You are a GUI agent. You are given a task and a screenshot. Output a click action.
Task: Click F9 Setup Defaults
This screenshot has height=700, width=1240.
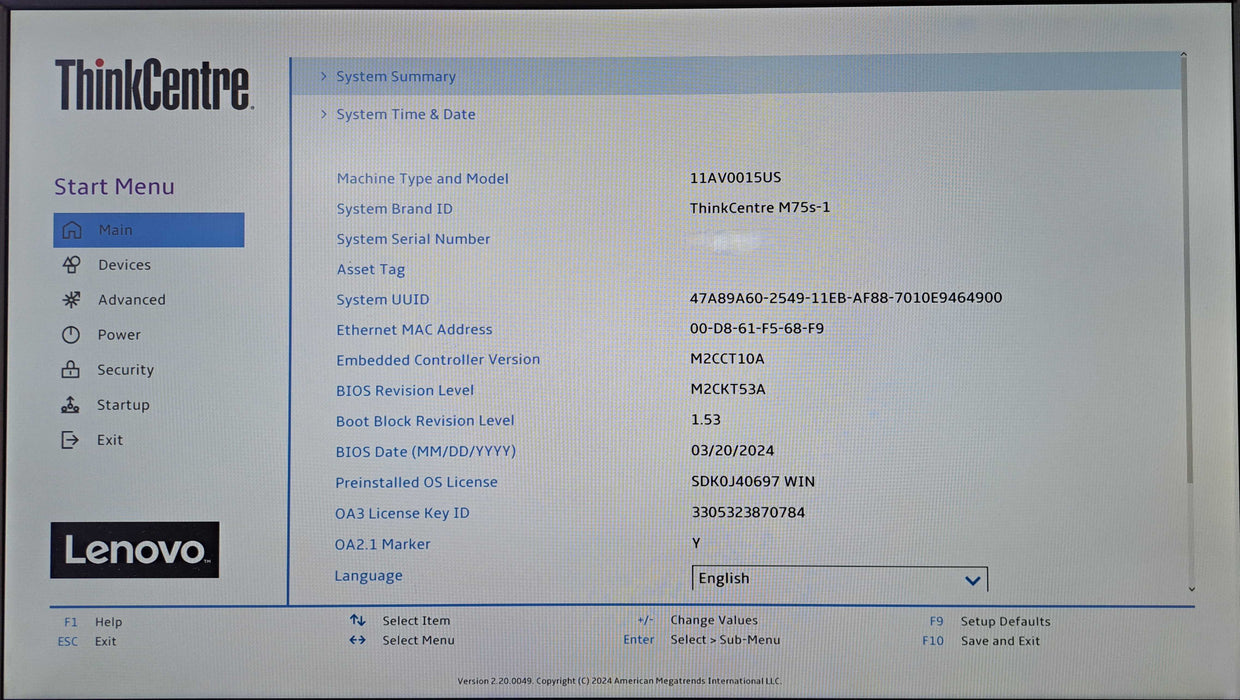990,621
